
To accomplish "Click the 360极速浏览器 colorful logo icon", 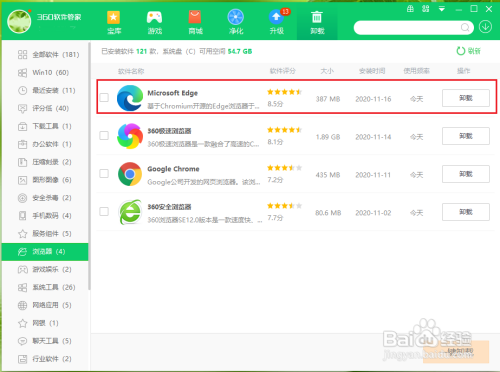I will [x=130, y=136].
